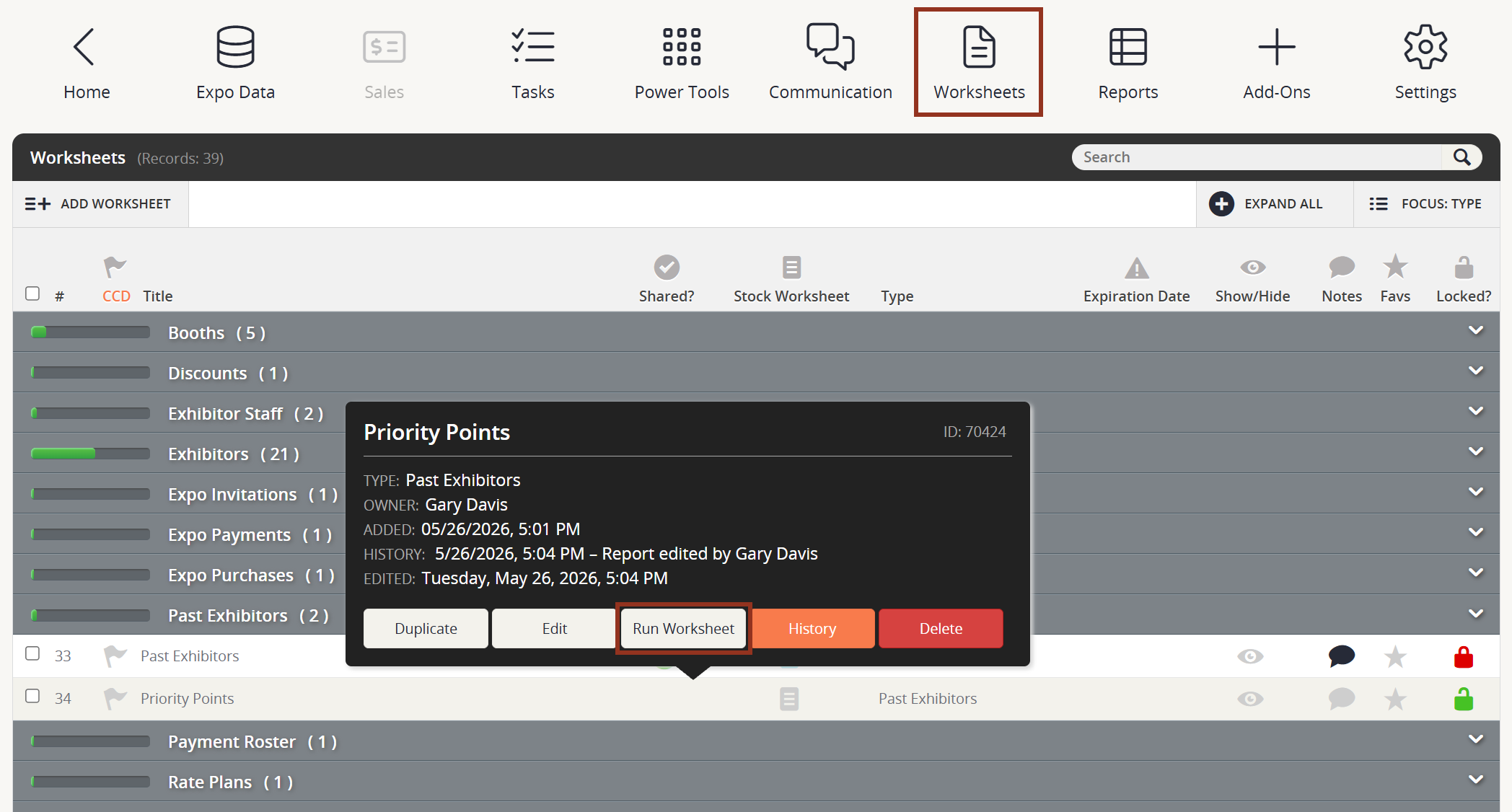This screenshot has width=1512, height=812.
Task: Expand the Booths group chevron
Action: pos(1476,331)
